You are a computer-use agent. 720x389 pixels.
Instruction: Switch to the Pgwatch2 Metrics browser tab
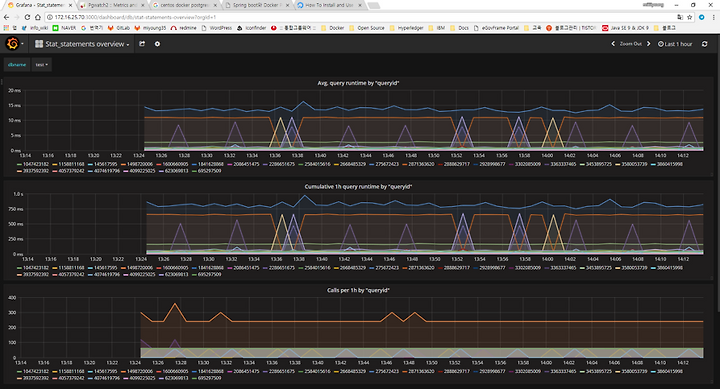point(111,5)
